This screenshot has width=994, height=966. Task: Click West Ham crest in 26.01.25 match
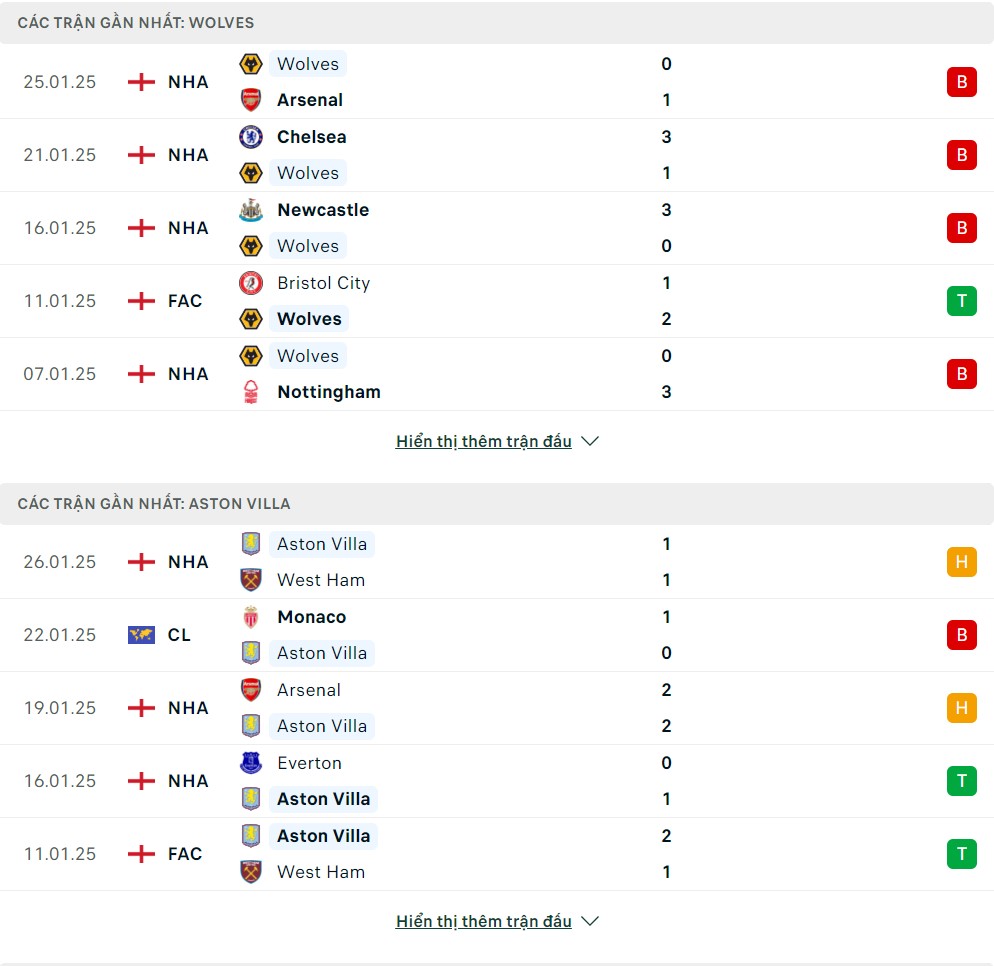(x=251, y=580)
